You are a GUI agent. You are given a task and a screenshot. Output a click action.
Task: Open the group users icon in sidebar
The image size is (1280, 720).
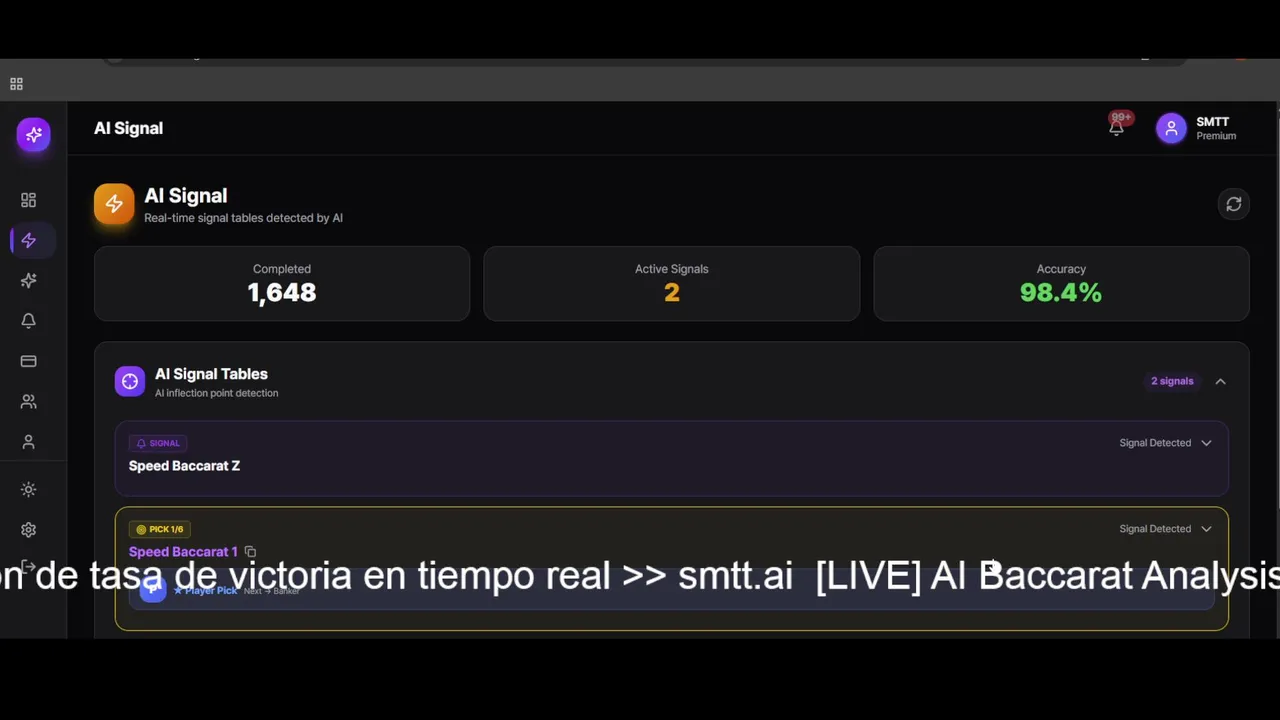coord(28,401)
